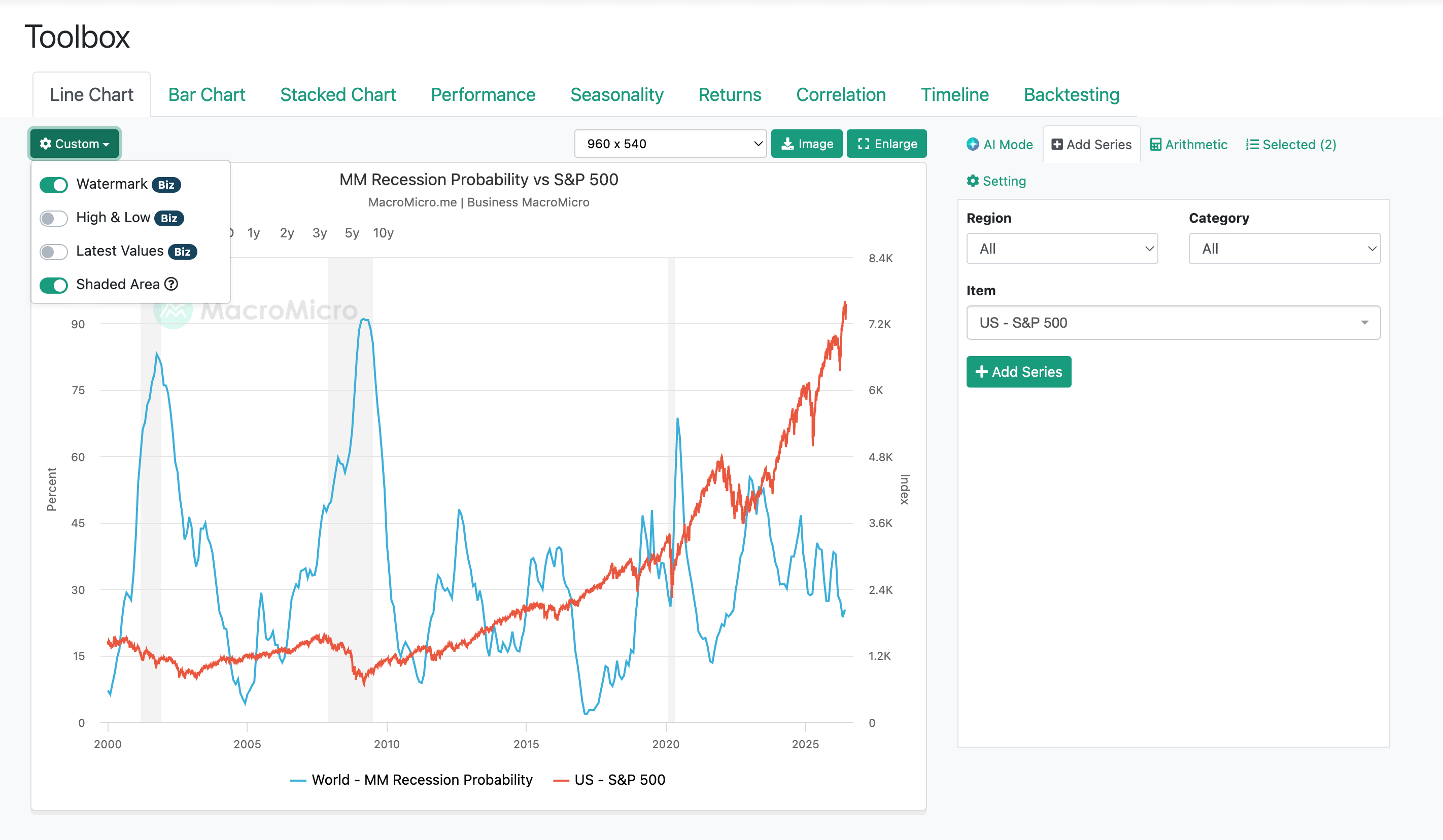Click the Biz badge next to High & Low

(x=169, y=218)
